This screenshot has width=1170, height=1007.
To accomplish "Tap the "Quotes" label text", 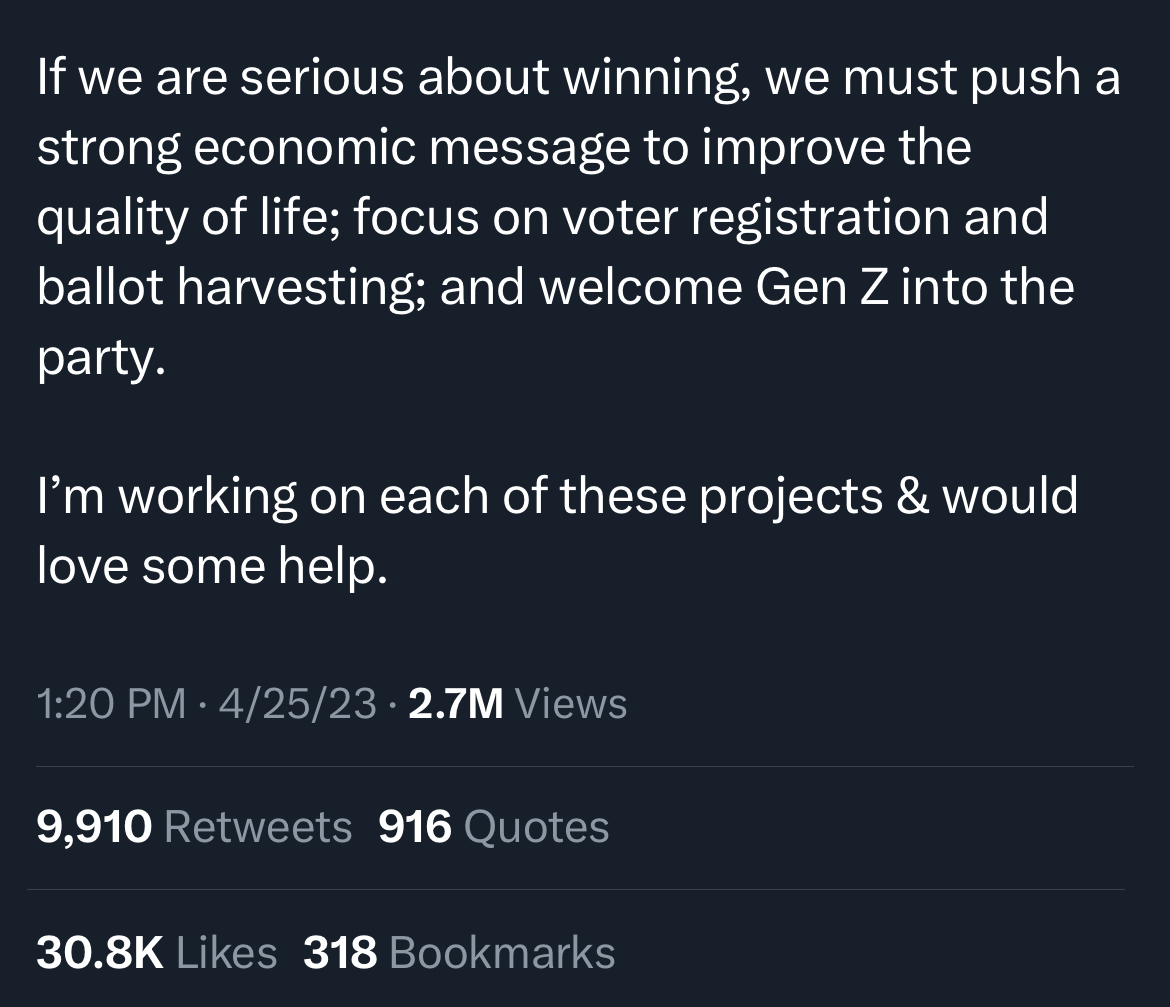I will tap(537, 827).
